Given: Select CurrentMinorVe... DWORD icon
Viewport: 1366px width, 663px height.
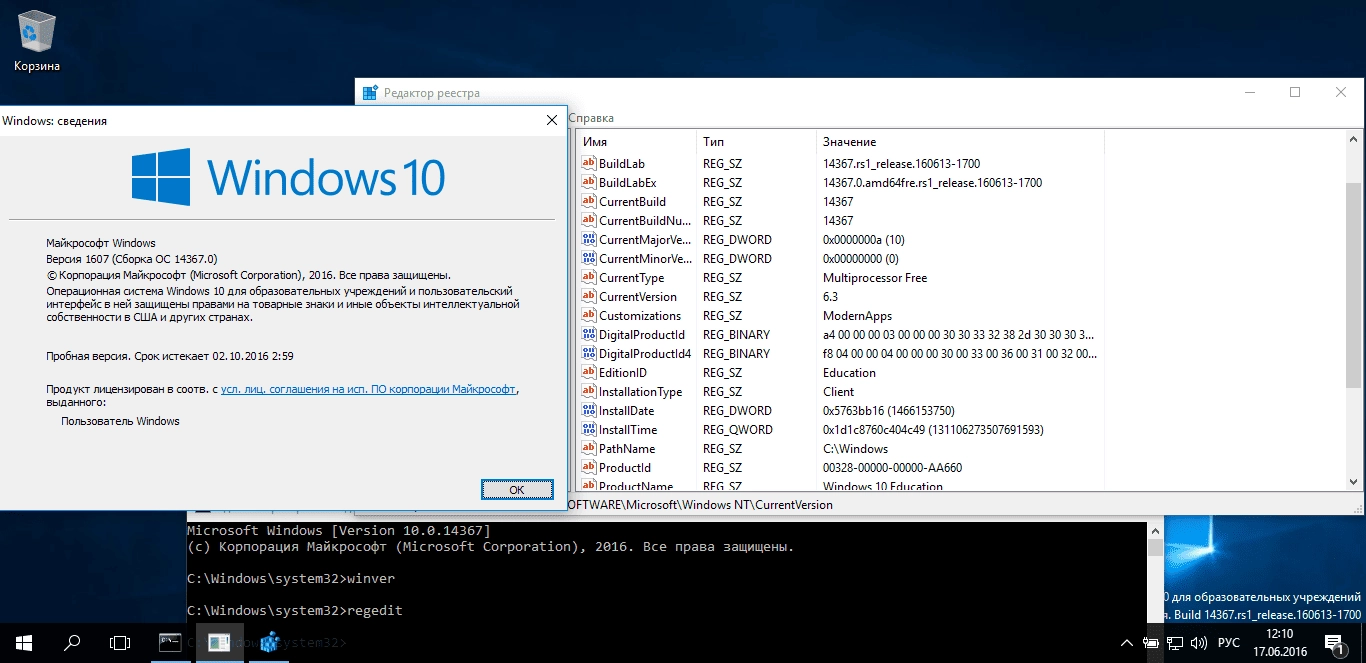Looking at the screenshot, I should tap(589, 258).
